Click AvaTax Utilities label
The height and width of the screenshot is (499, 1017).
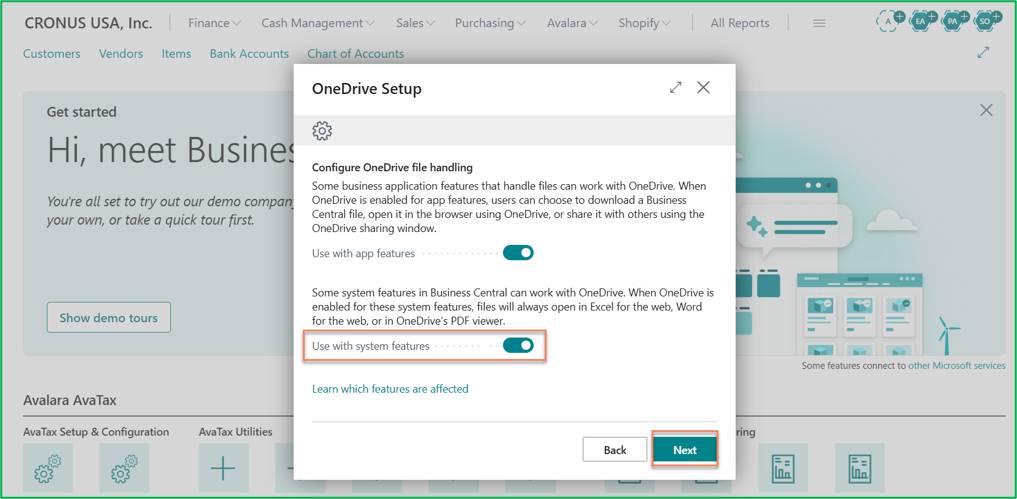coord(235,432)
